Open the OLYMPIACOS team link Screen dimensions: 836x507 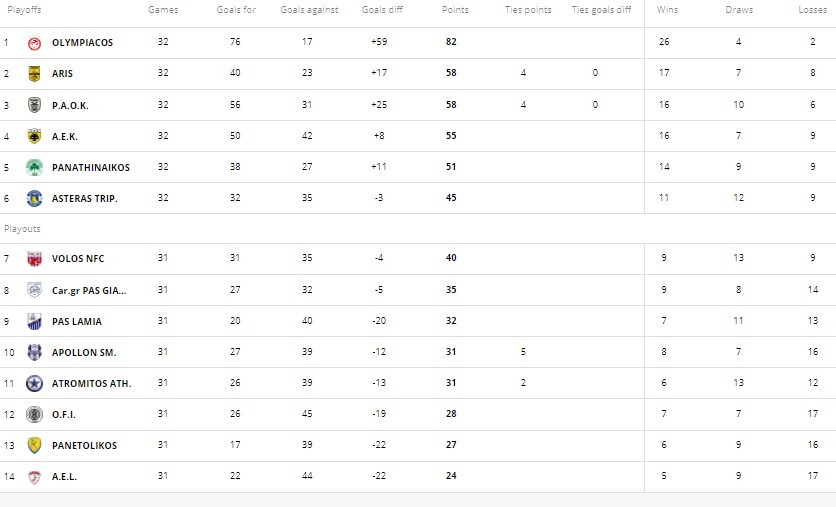point(82,43)
